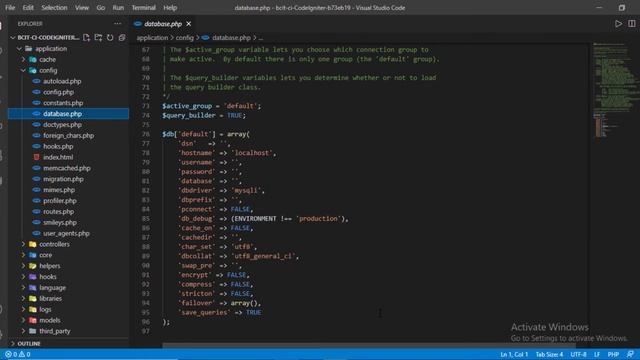
Task: Click config in the breadcrumb path
Action: pos(184,38)
